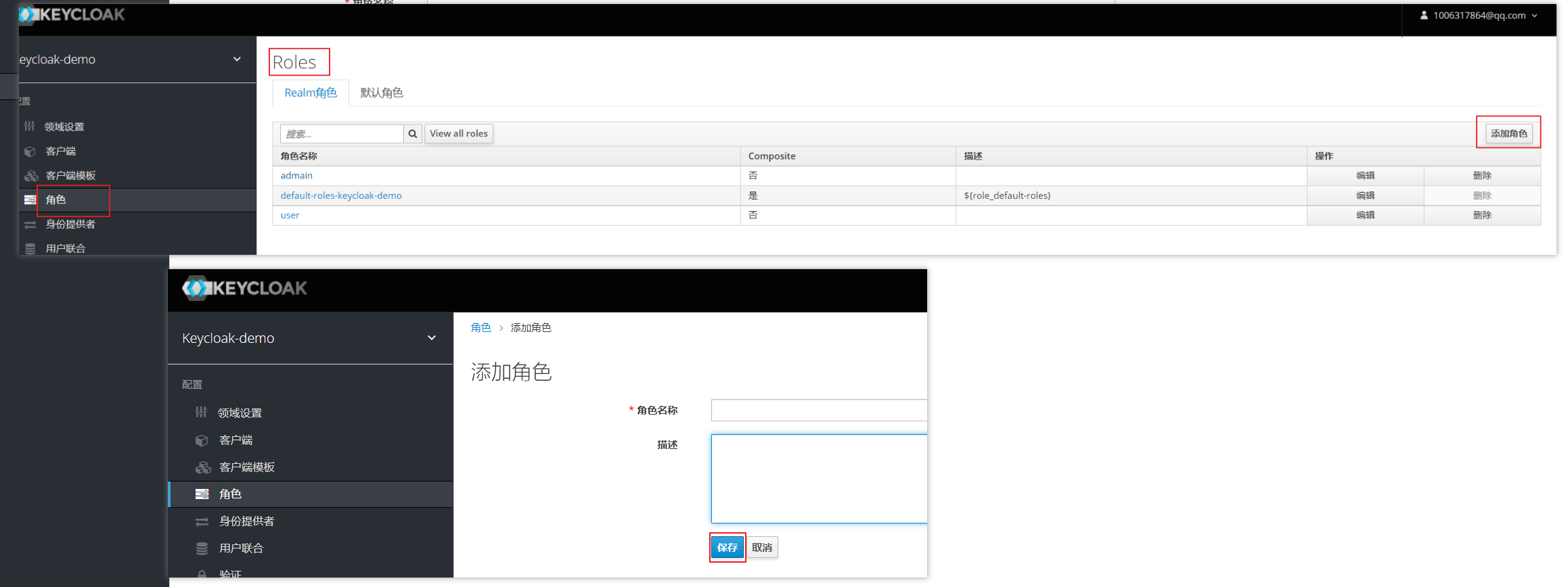Click the 领域设置 sliders icon on 添加角色 page

(x=201, y=413)
